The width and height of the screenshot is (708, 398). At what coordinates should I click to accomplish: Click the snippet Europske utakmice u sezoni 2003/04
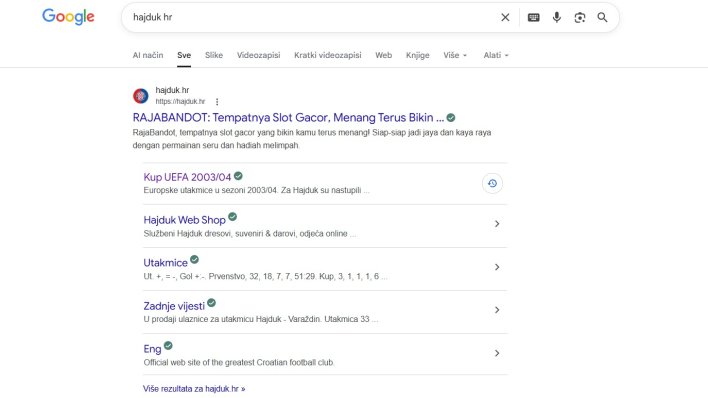tap(256, 190)
